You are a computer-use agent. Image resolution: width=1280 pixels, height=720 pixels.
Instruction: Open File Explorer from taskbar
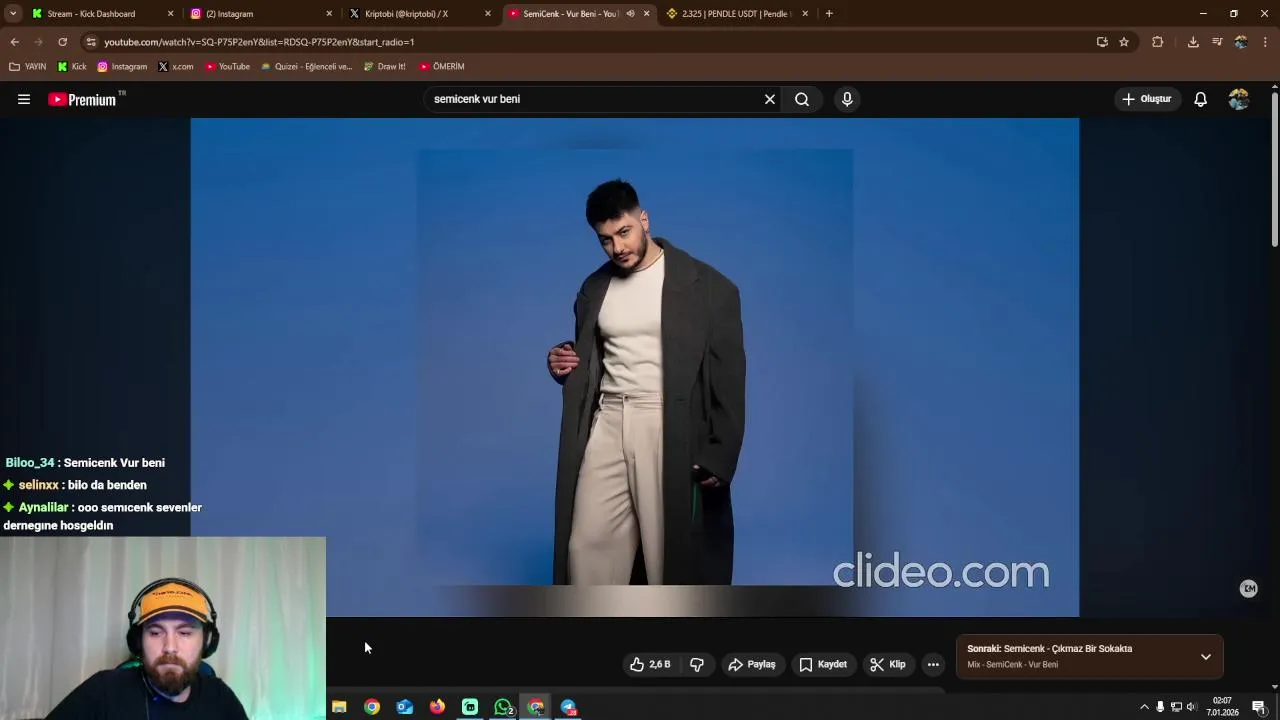(x=339, y=707)
